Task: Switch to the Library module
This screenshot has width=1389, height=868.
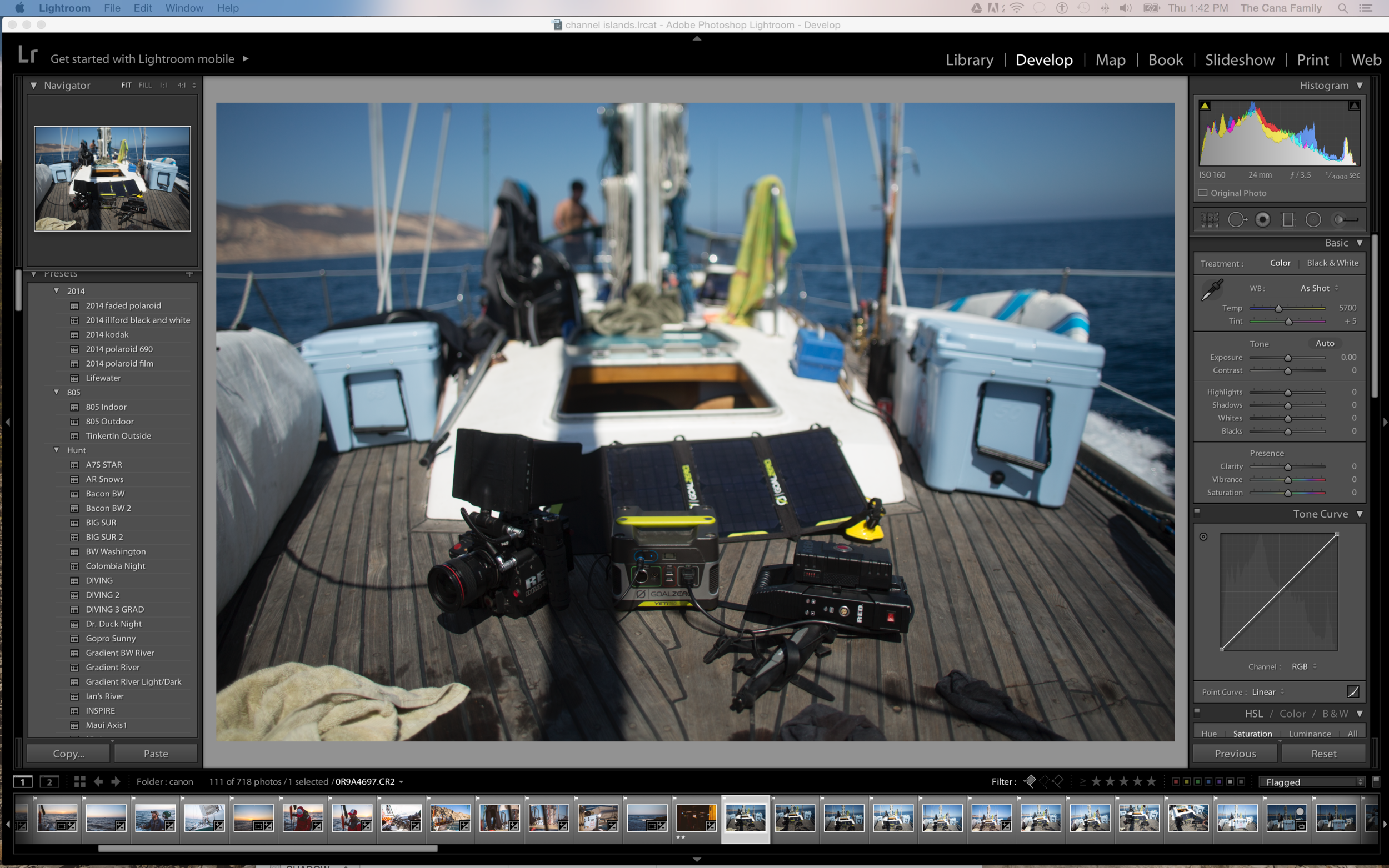Action: pyautogui.click(x=970, y=60)
